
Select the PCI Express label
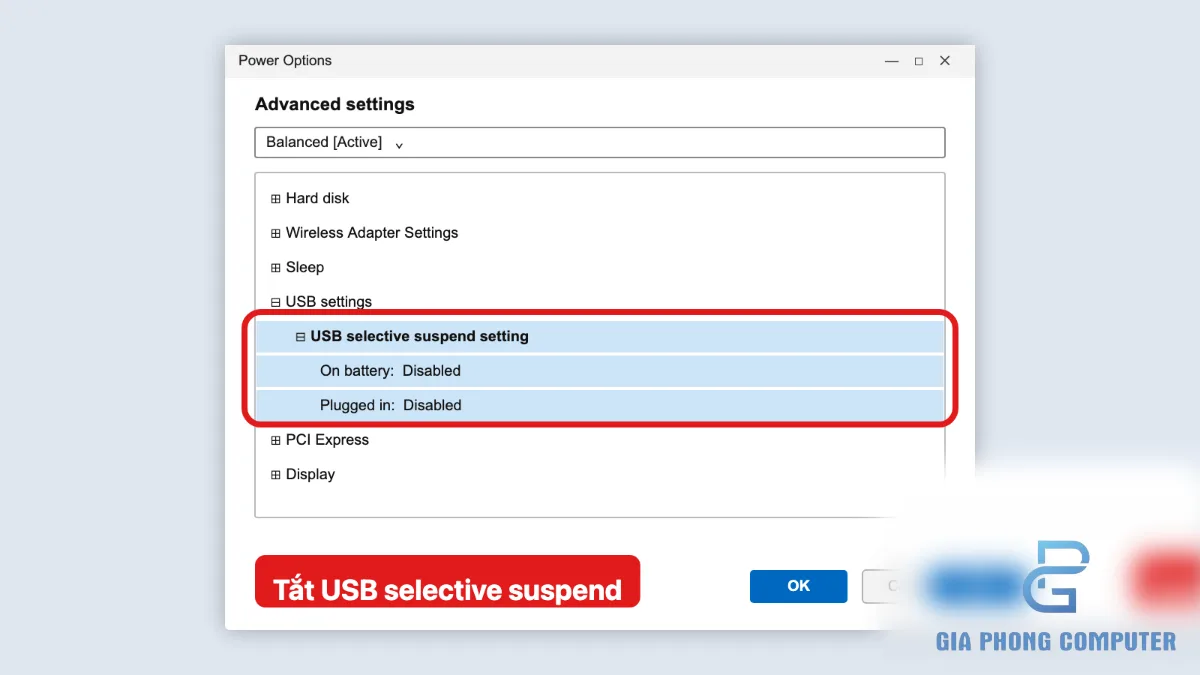coord(327,440)
